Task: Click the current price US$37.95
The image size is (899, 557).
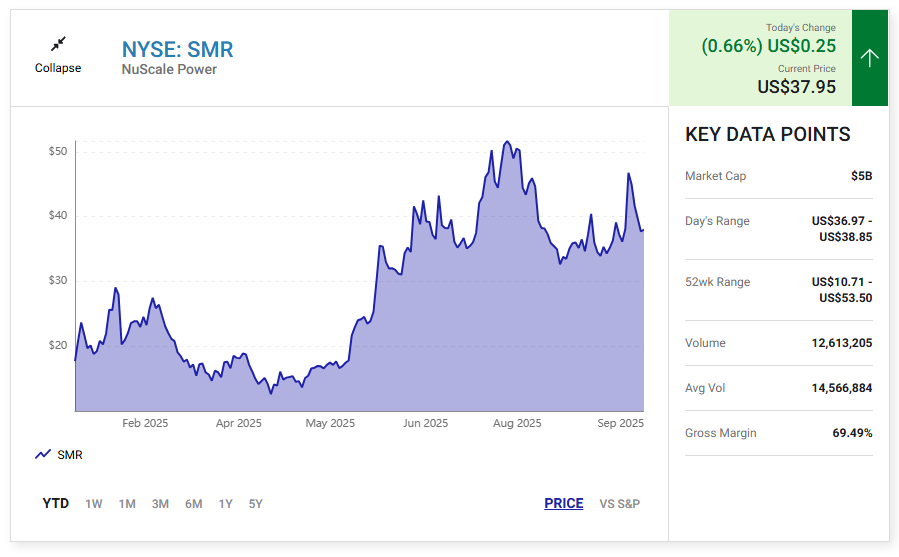Action: pyautogui.click(x=796, y=87)
